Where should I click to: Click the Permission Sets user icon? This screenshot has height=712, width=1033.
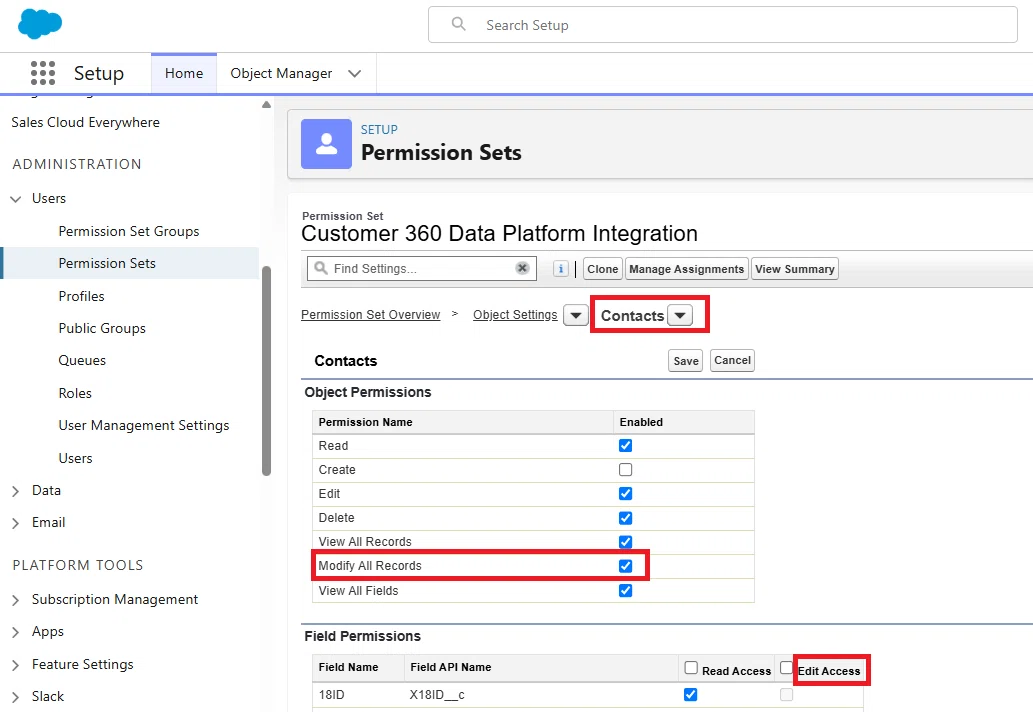pyautogui.click(x=326, y=144)
